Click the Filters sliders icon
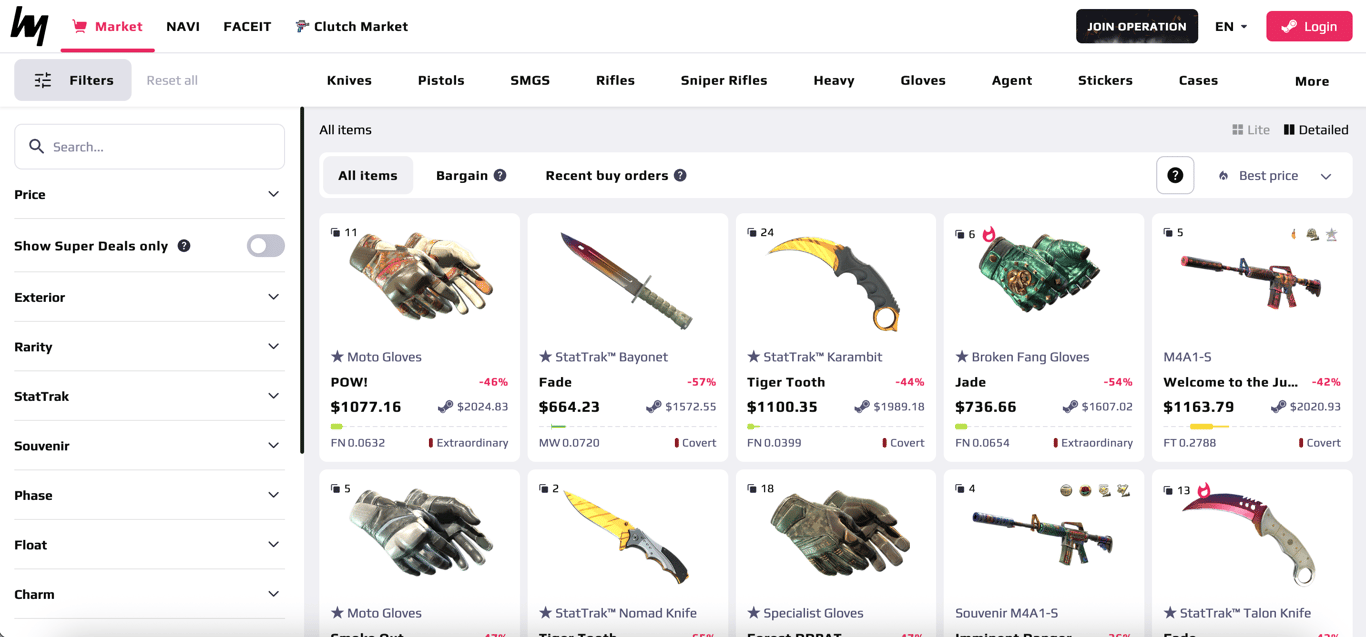1366x637 pixels. [43, 80]
